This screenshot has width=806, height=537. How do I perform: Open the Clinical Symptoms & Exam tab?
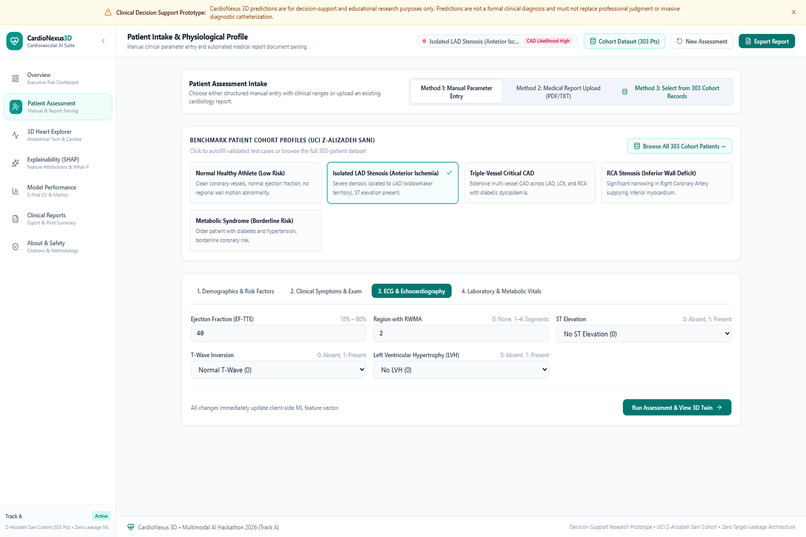[326, 291]
